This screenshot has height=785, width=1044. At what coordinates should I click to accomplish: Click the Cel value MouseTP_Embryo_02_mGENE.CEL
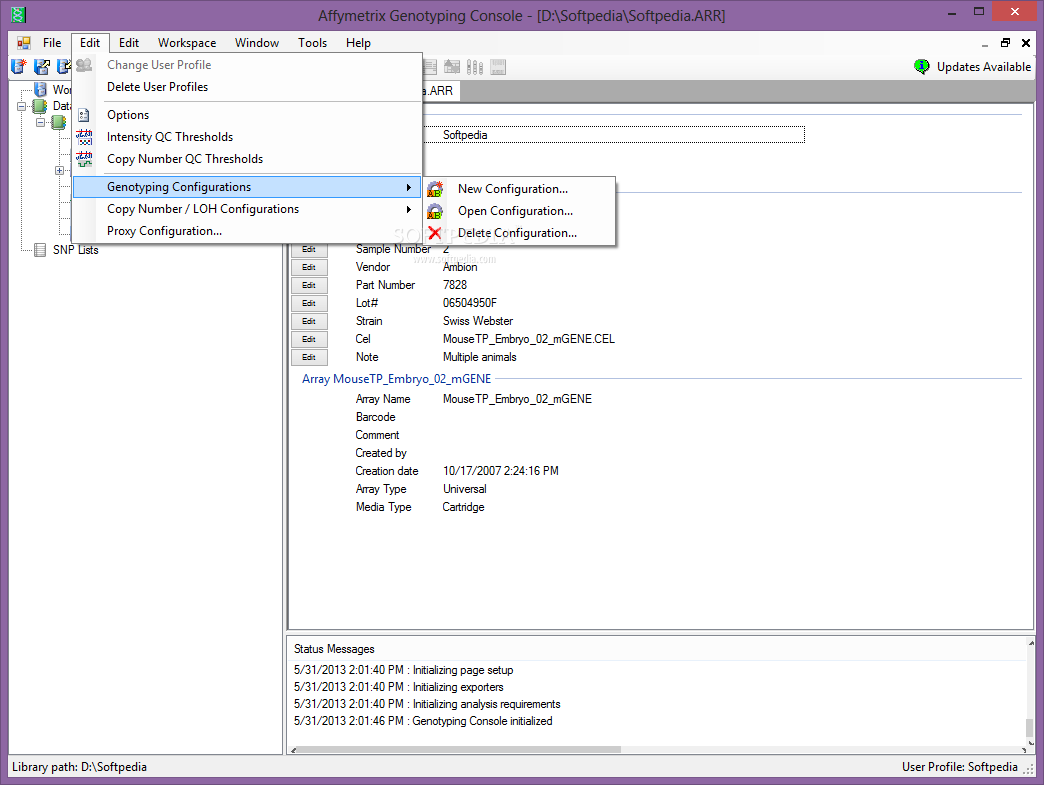529,339
